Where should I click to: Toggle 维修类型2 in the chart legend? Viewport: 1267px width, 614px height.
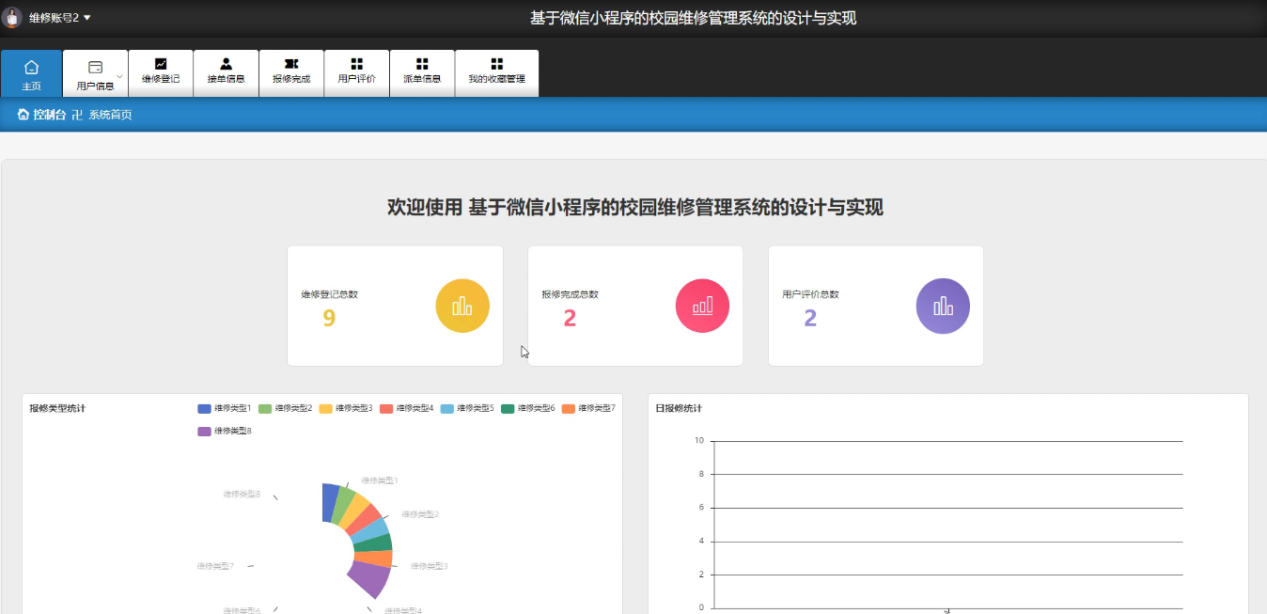coord(286,408)
